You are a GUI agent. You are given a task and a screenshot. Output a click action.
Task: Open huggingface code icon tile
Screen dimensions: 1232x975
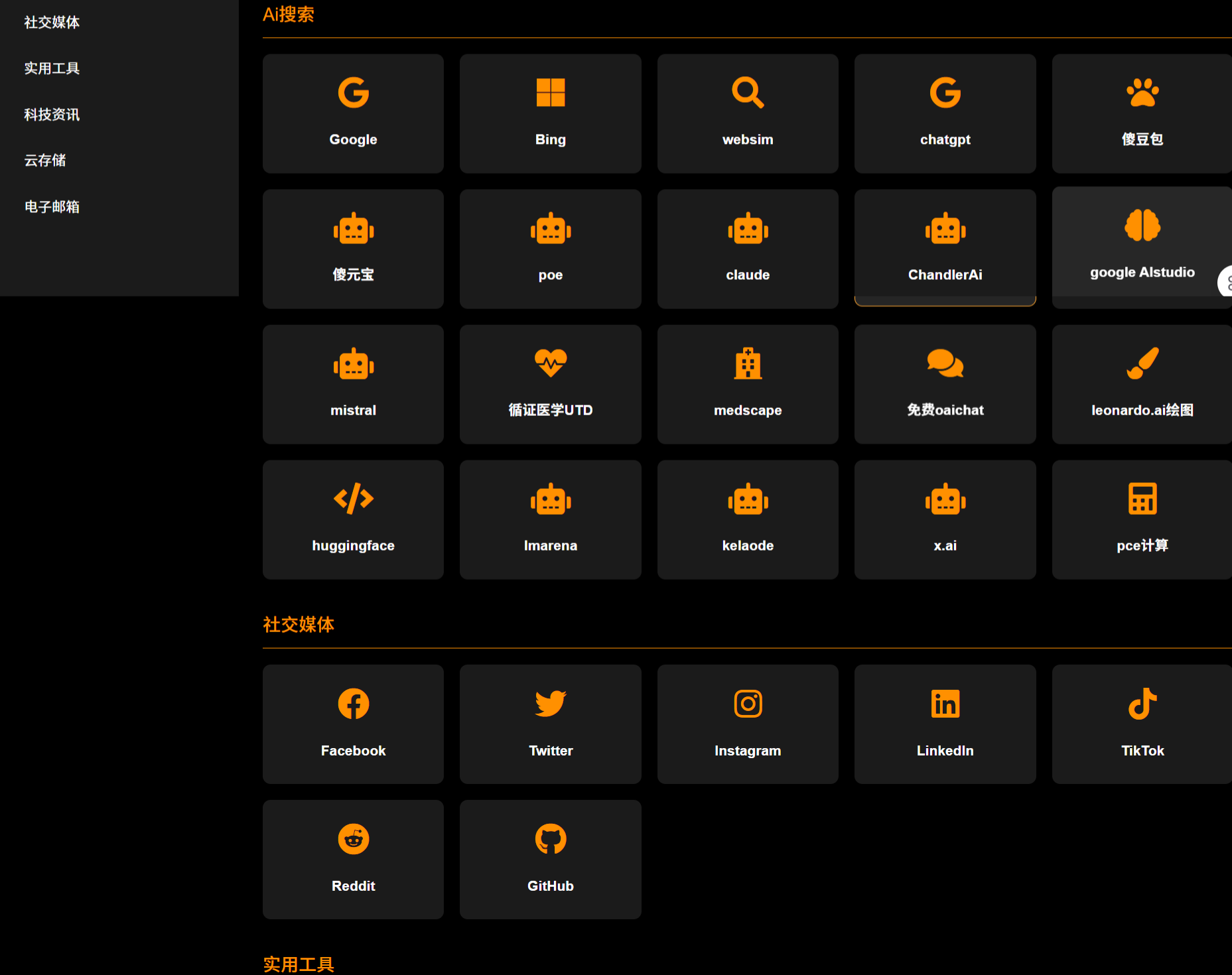[x=352, y=519]
